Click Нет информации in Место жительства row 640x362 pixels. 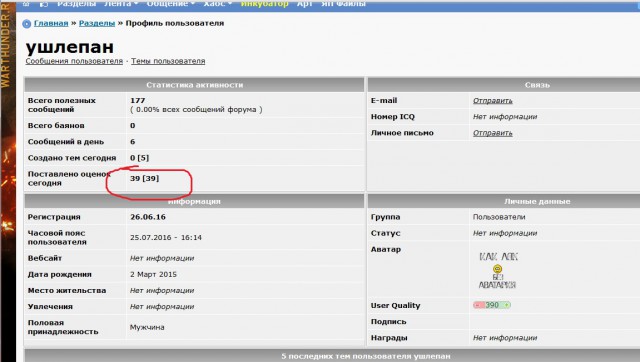[162, 291]
